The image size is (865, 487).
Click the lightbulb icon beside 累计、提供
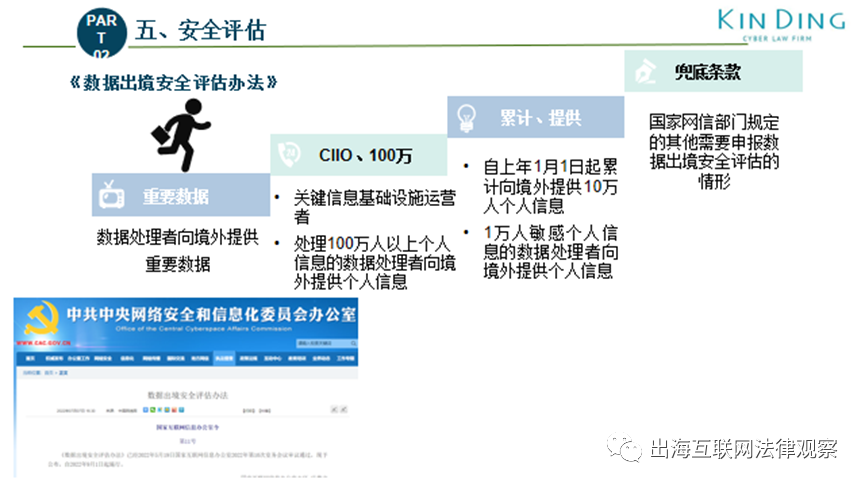click(466, 117)
